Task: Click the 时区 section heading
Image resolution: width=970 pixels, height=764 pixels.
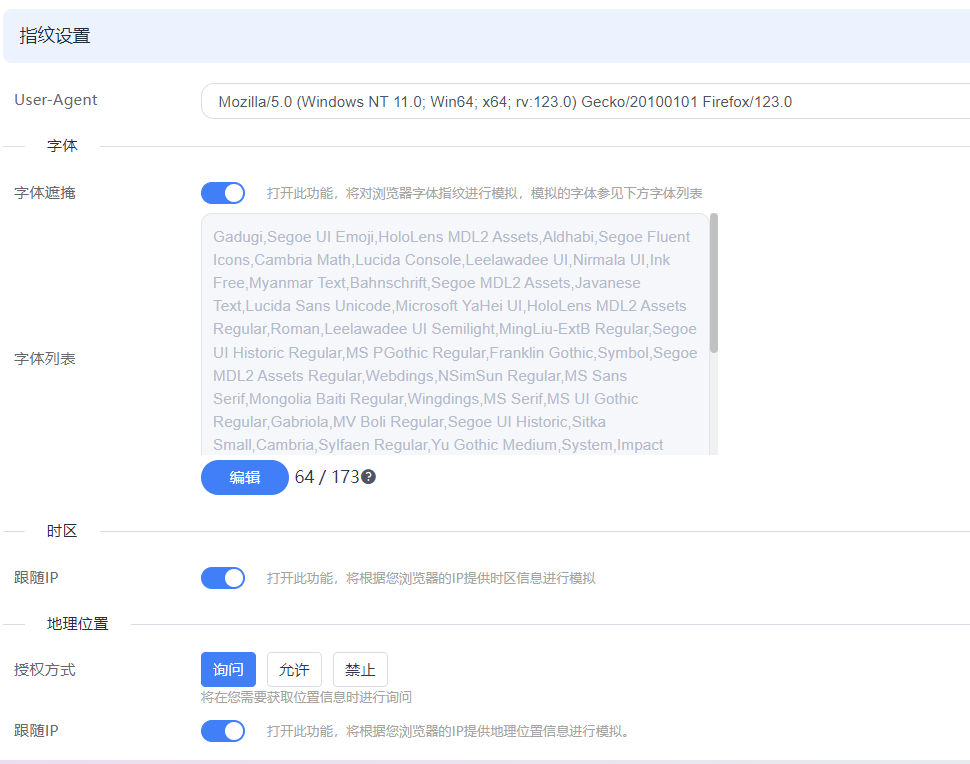Action: coord(62,531)
